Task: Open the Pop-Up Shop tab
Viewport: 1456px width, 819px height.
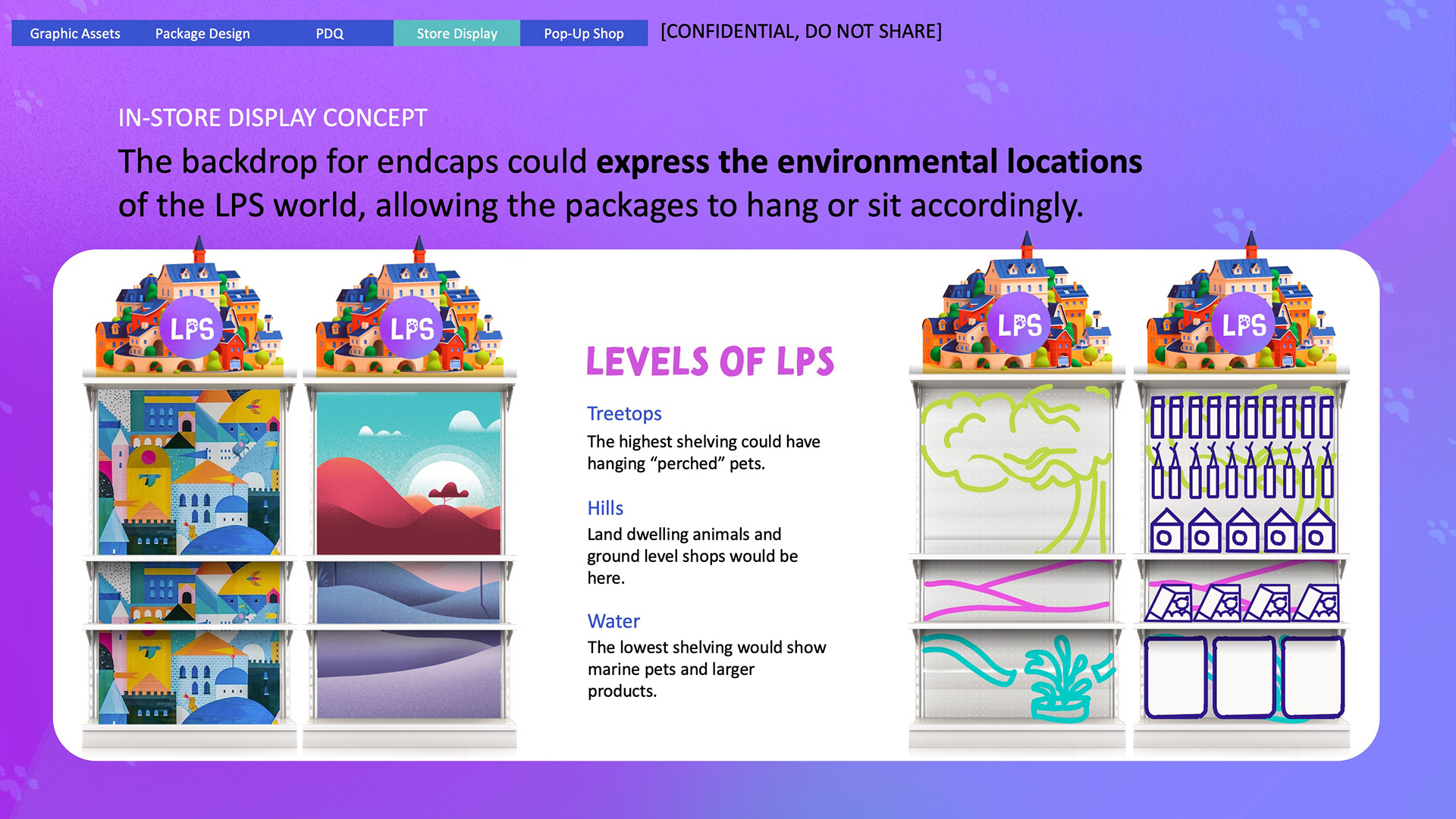Action: click(x=583, y=33)
